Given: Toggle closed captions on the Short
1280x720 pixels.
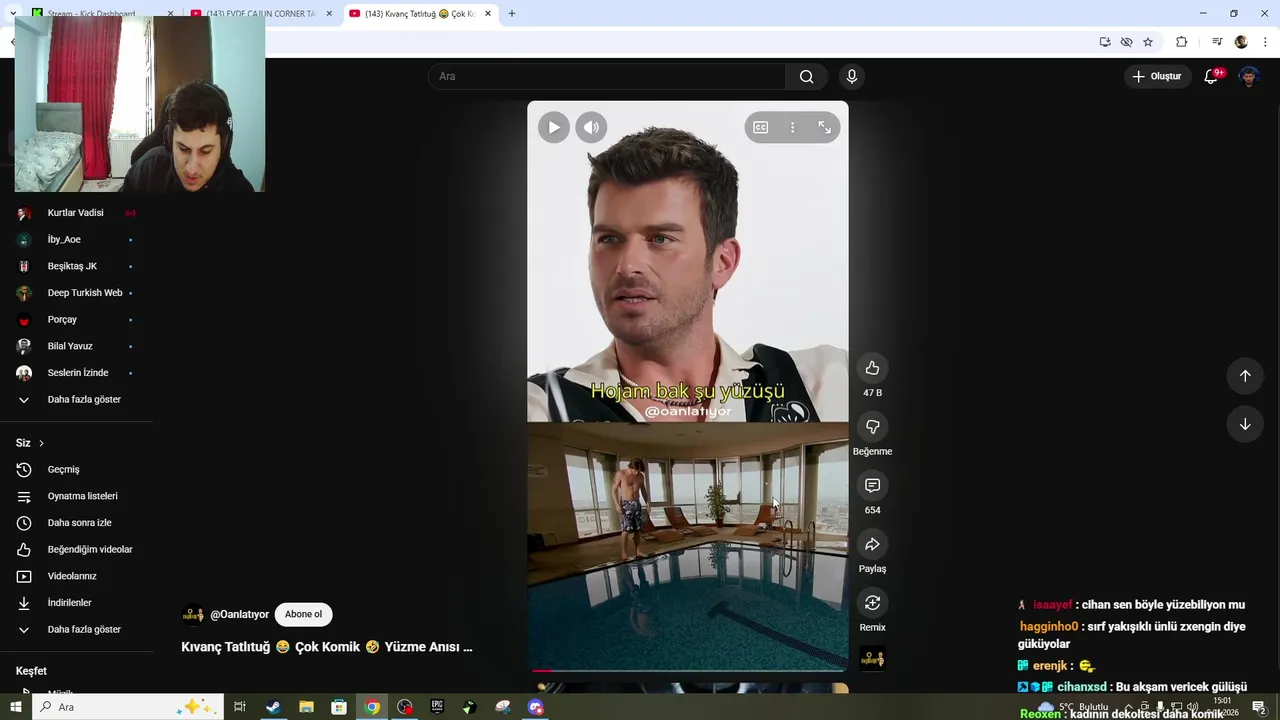Looking at the screenshot, I should [x=761, y=127].
